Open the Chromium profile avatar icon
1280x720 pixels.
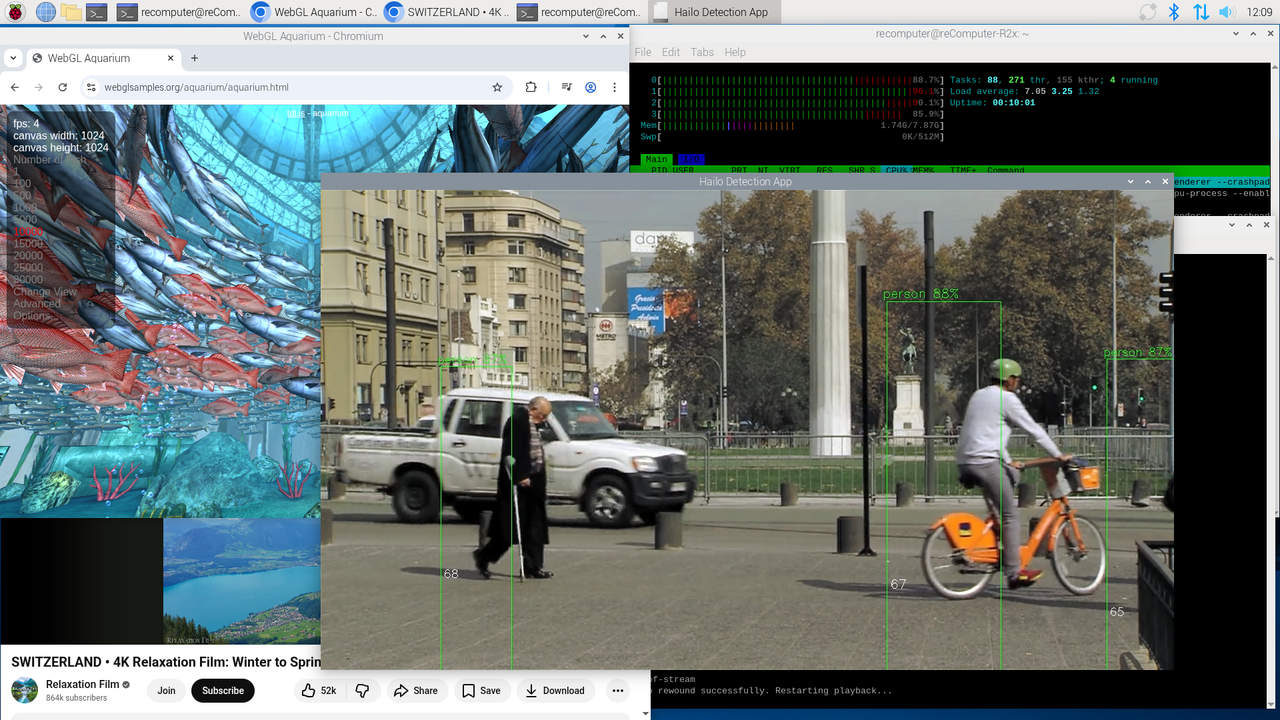click(591, 87)
